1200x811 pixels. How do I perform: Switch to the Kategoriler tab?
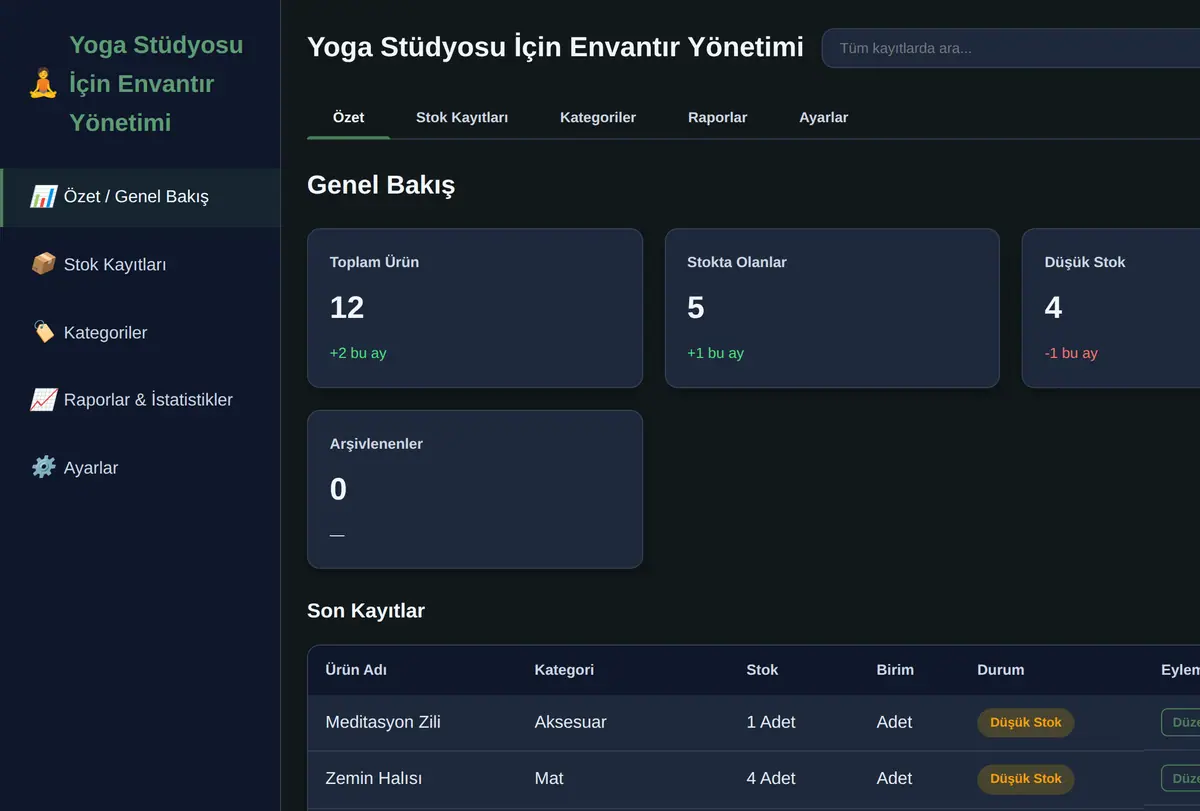click(598, 118)
